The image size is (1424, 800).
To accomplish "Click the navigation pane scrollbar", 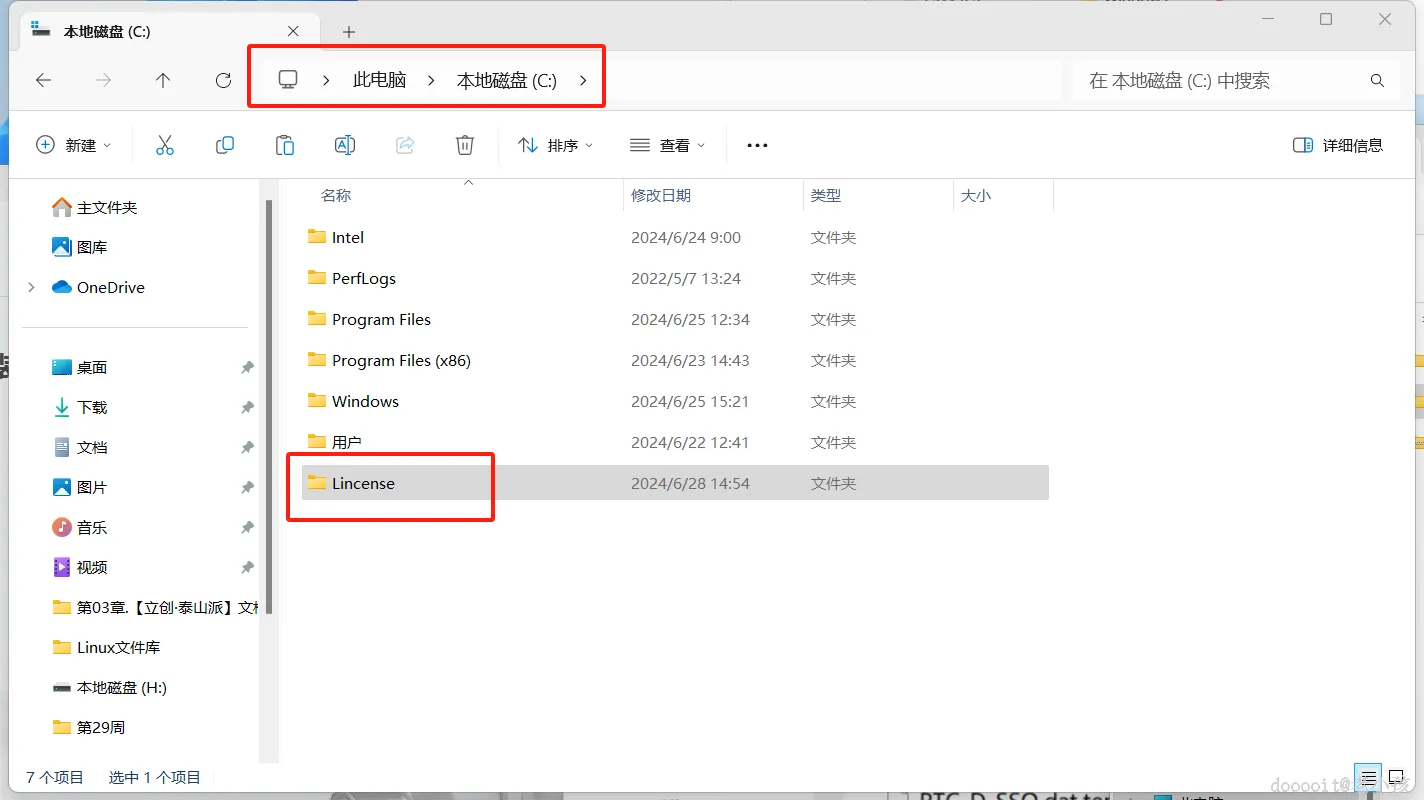I will (268, 405).
